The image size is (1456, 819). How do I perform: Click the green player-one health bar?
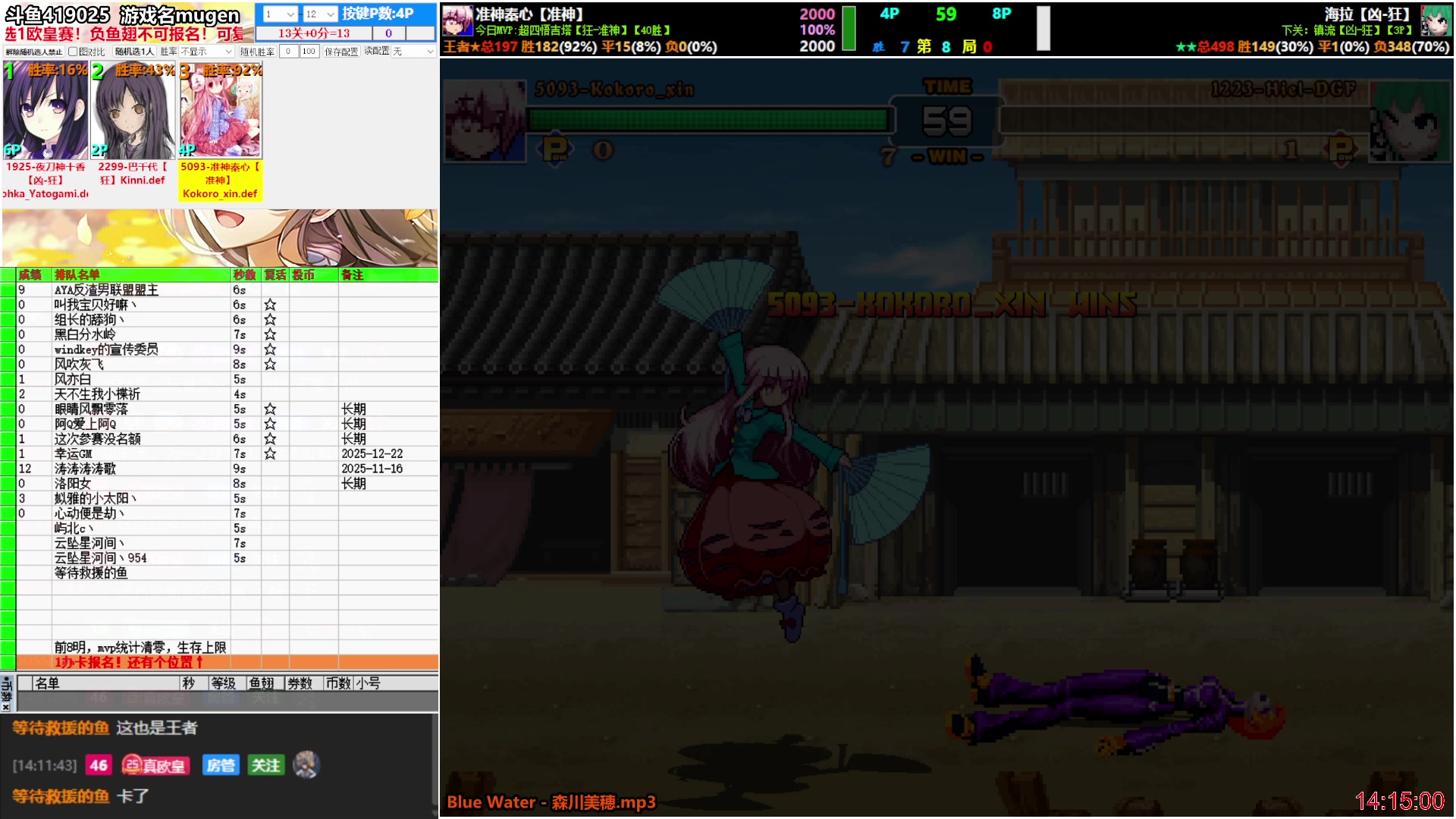coord(708,120)
